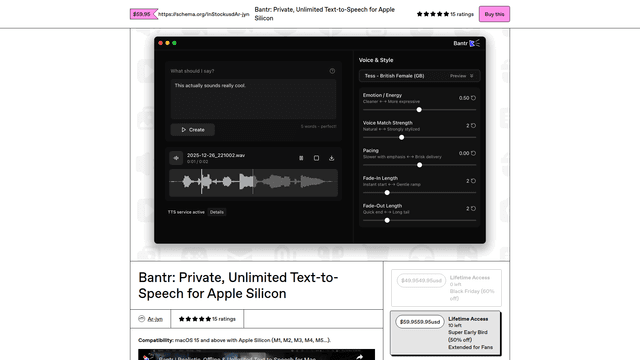Click the TTS service active status text
Viewport: 640px width, 360px height.
pyautogui.click(x=186, y=212)
